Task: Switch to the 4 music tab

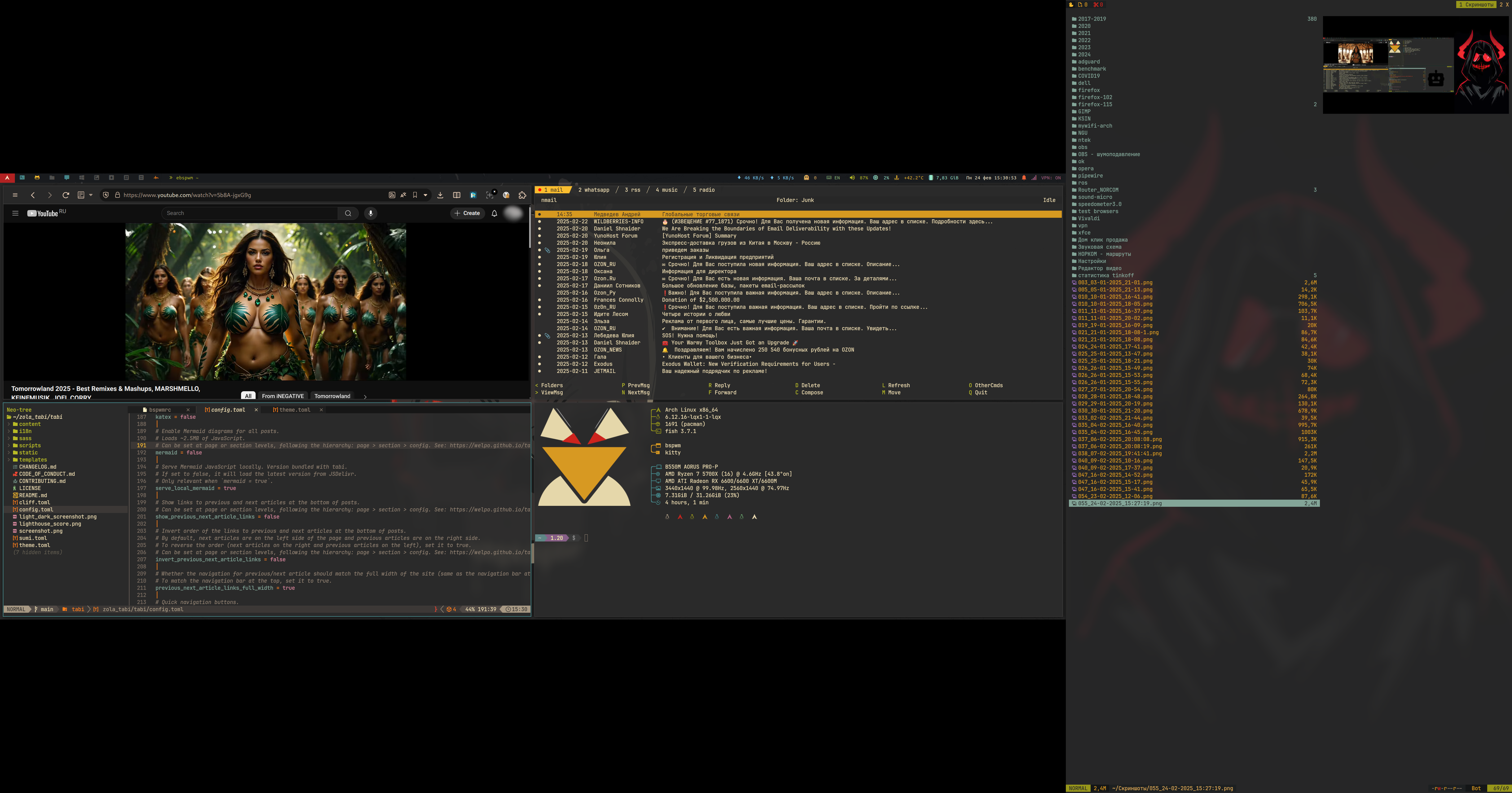Action: click(666, 190)
